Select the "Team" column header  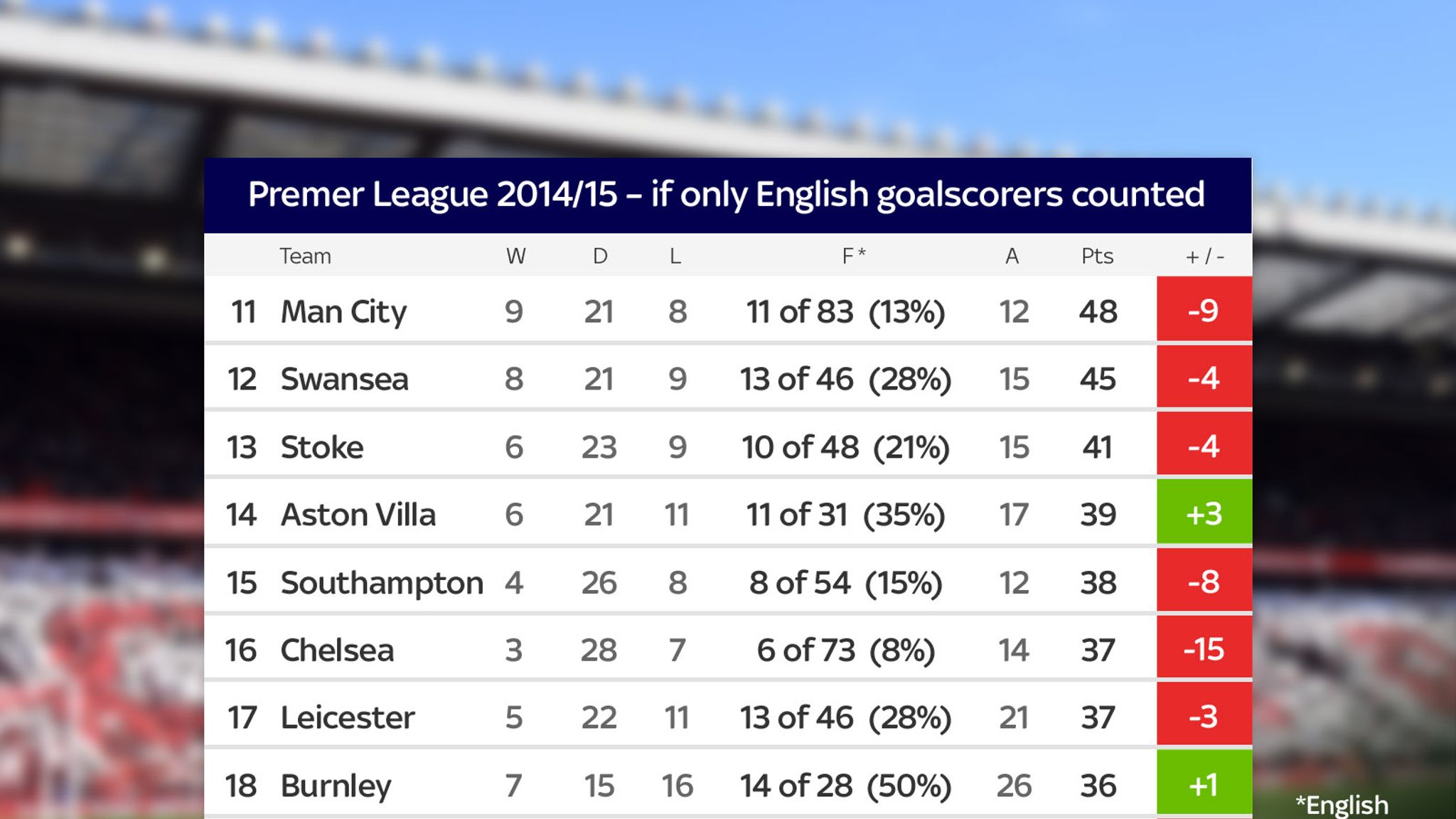click(305, 256)
